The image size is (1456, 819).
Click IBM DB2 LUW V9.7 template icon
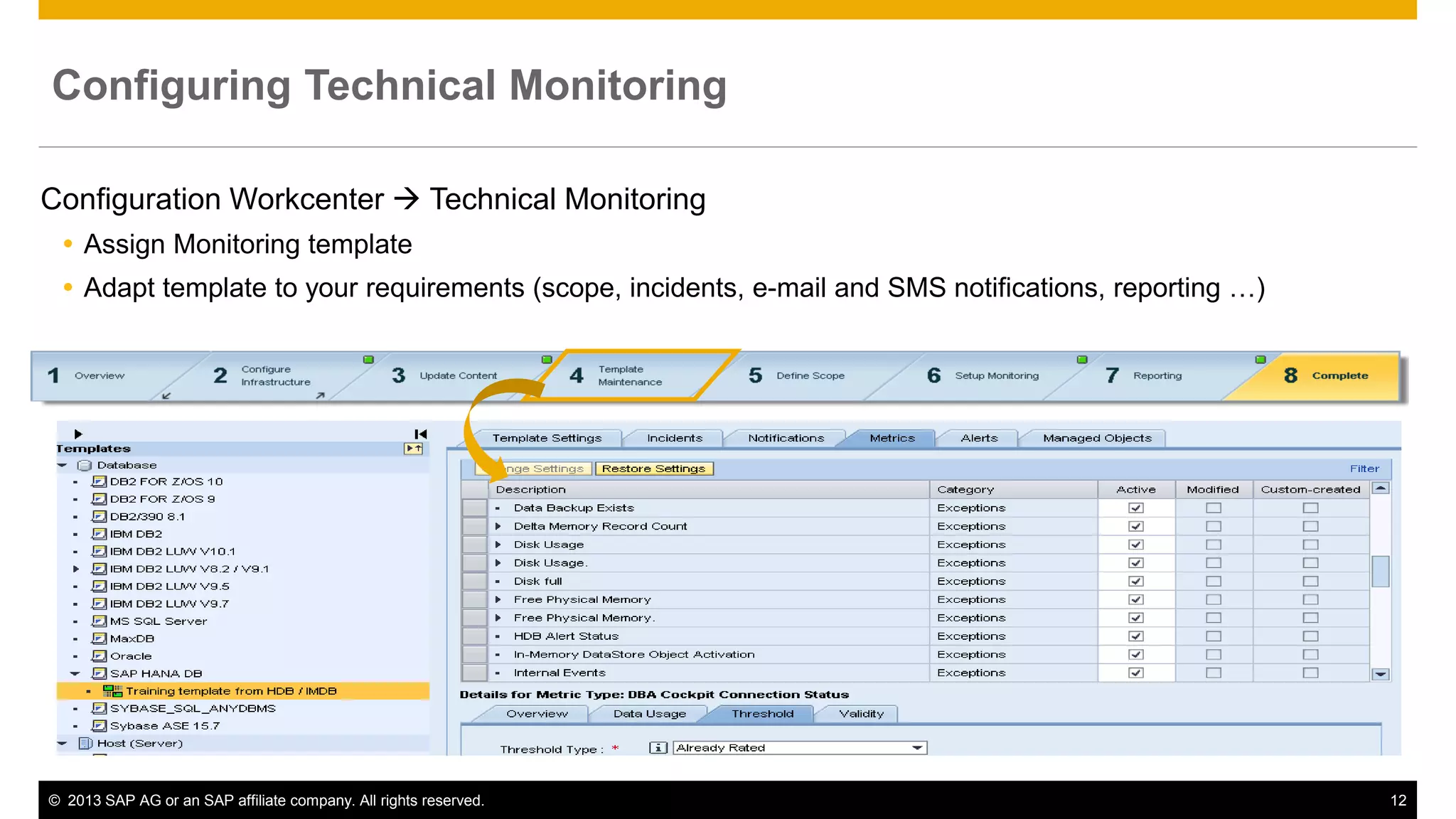(x=100, y=604)
